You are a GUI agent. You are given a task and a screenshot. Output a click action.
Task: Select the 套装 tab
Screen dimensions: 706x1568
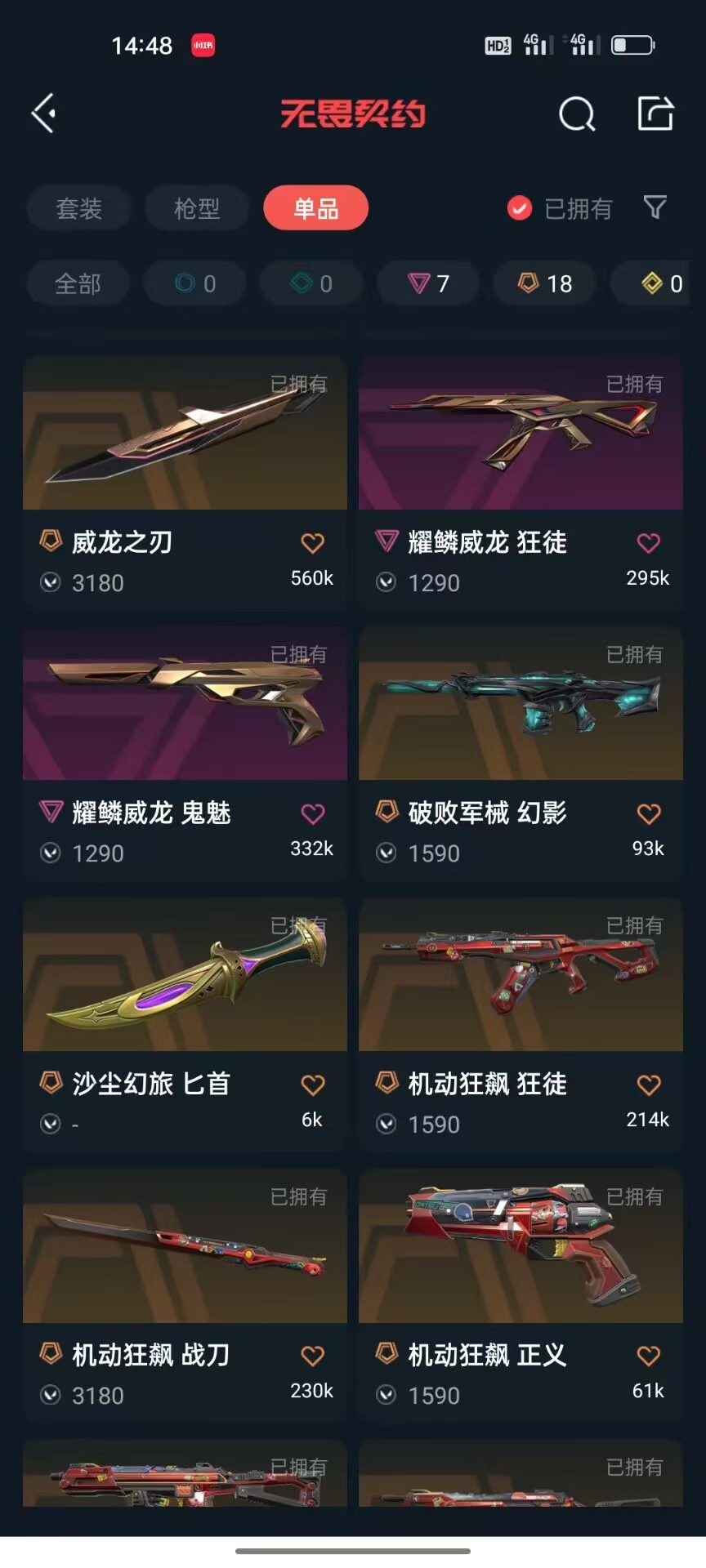[x=78, y=208]
